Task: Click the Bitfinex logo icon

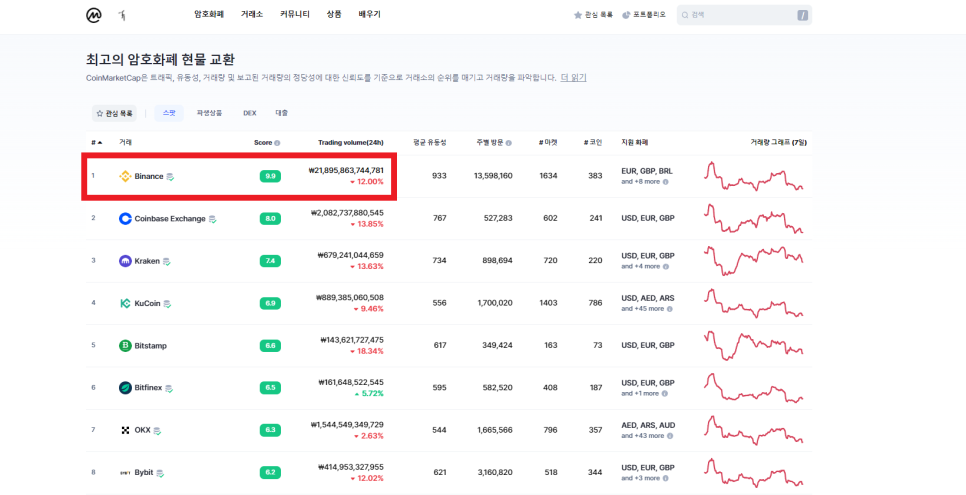Action: pos(125,388)
